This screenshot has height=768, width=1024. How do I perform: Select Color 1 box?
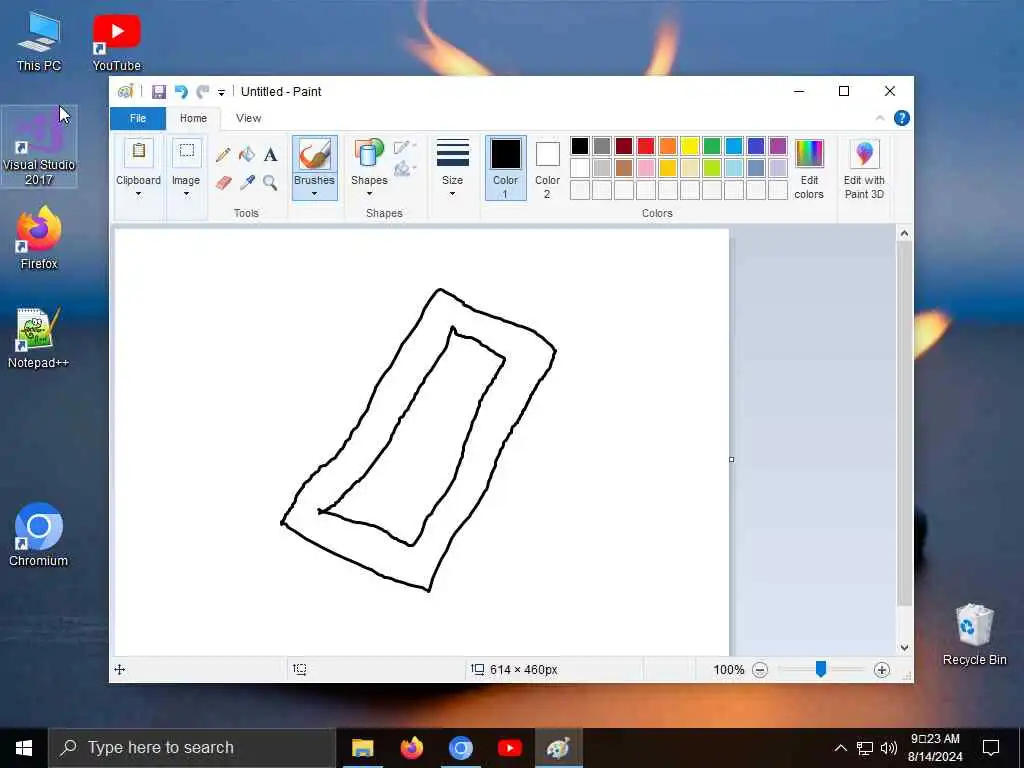click(x=505, y=168)
